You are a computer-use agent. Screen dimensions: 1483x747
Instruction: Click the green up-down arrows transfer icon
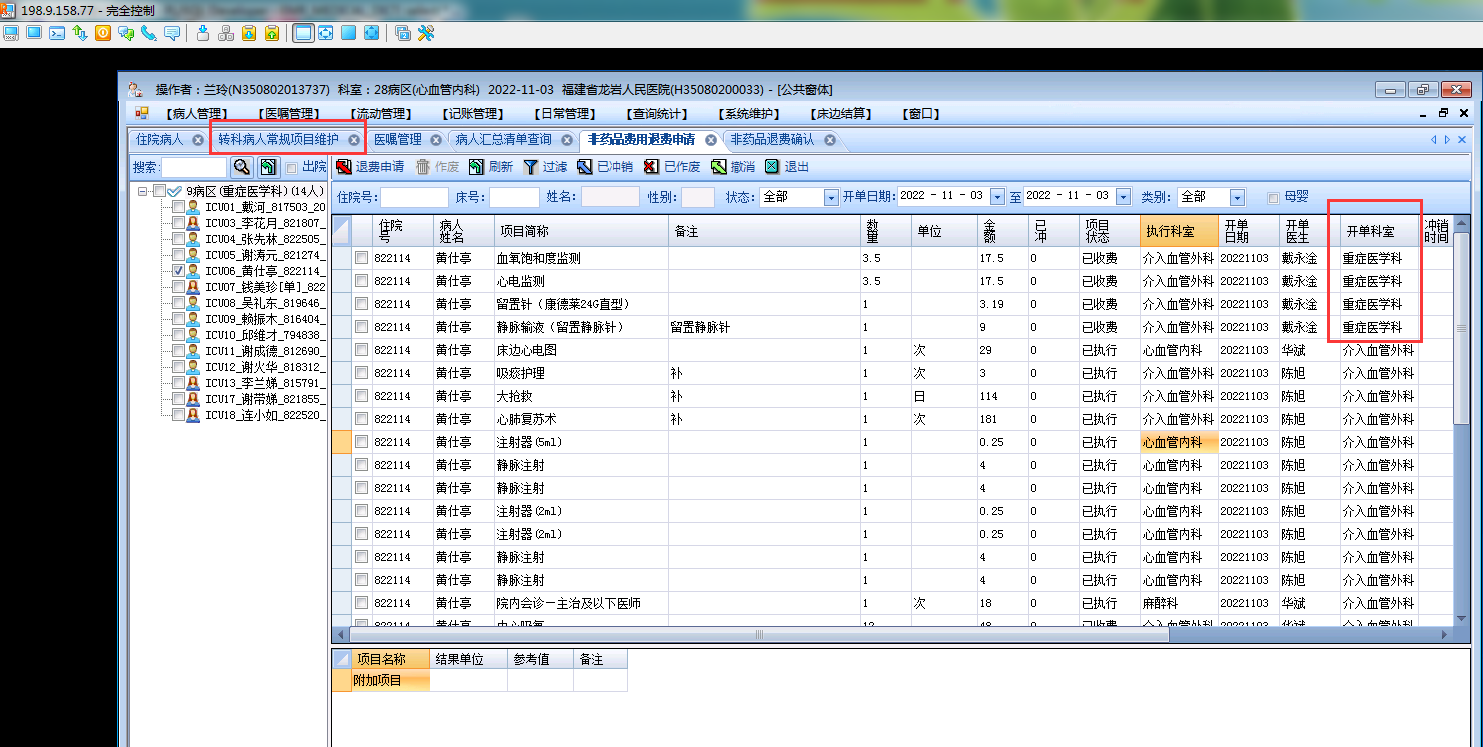[x=80, y=33]
